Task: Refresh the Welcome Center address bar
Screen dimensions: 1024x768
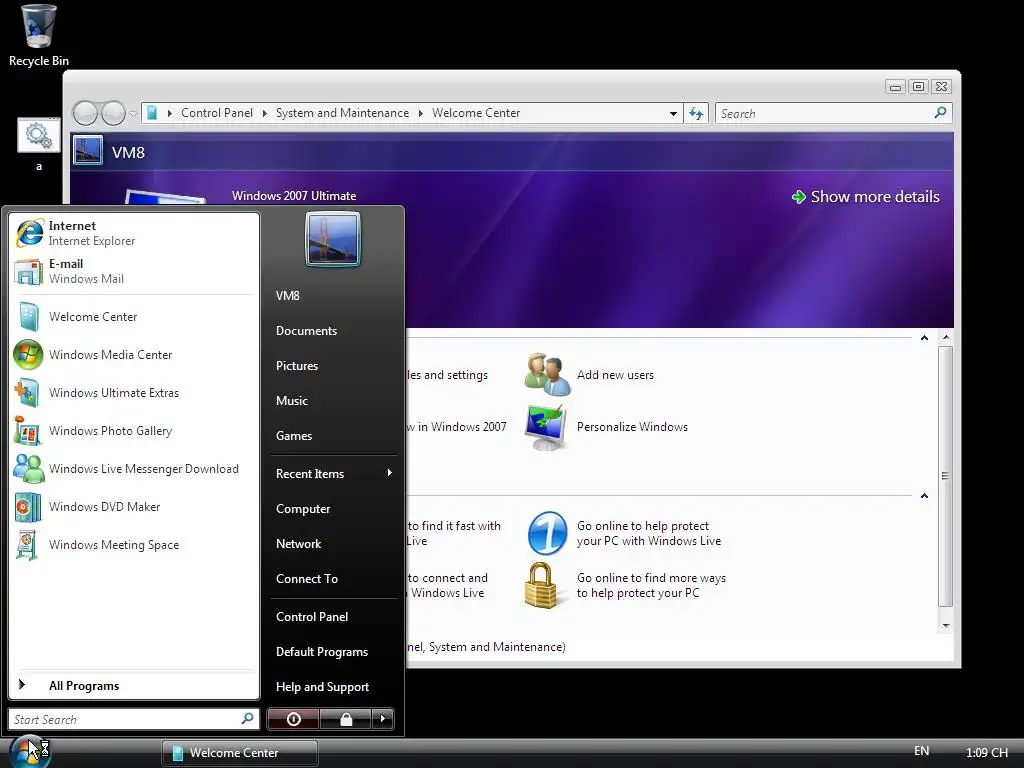Action: (696, 114)
